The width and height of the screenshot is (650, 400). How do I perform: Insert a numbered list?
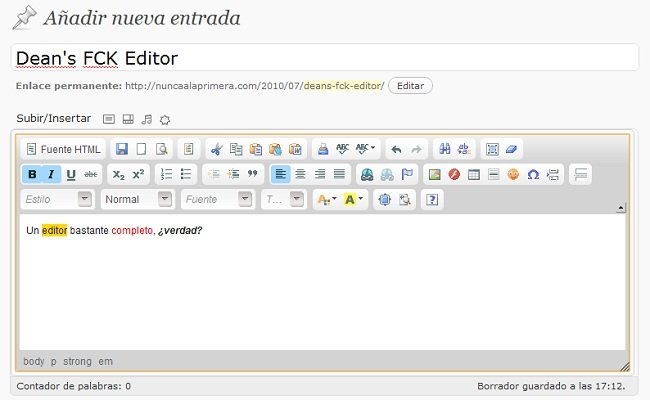(x=166, y=174)
